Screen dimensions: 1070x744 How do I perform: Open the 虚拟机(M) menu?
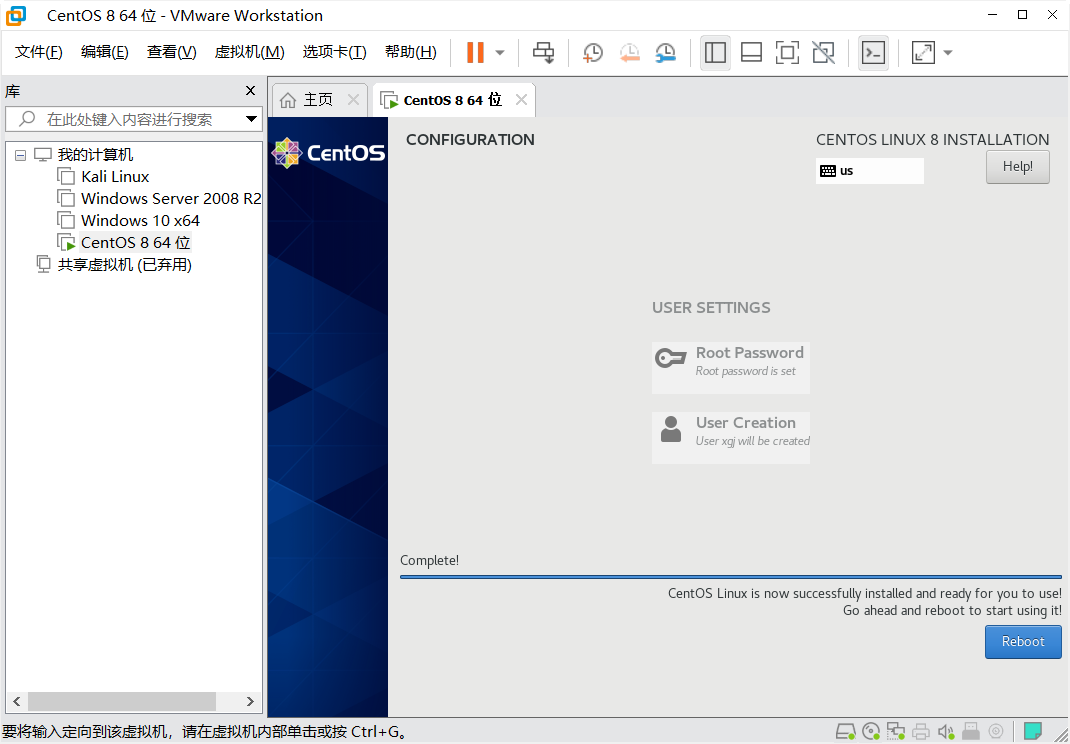(249, 52)
